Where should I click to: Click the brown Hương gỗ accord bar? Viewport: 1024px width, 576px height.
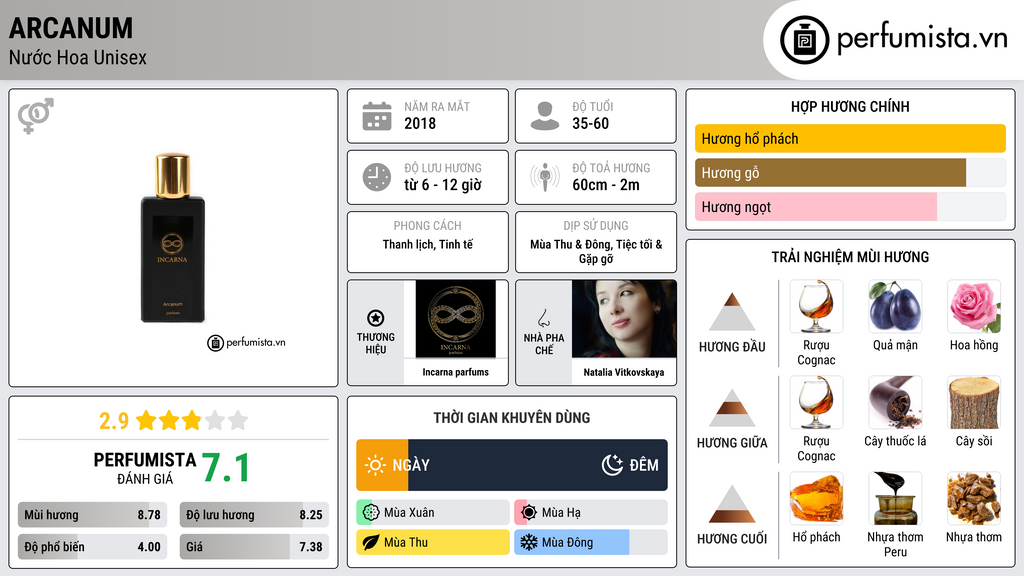point(830,173)
